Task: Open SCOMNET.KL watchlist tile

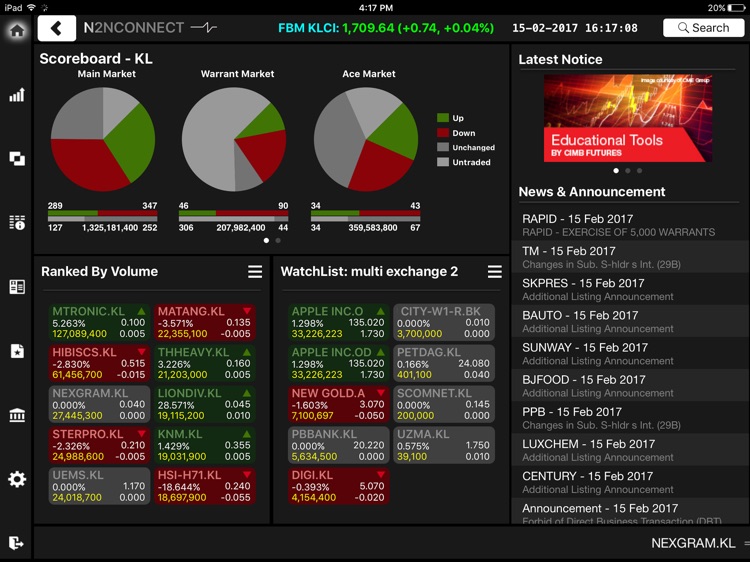Action: point(444,404)
